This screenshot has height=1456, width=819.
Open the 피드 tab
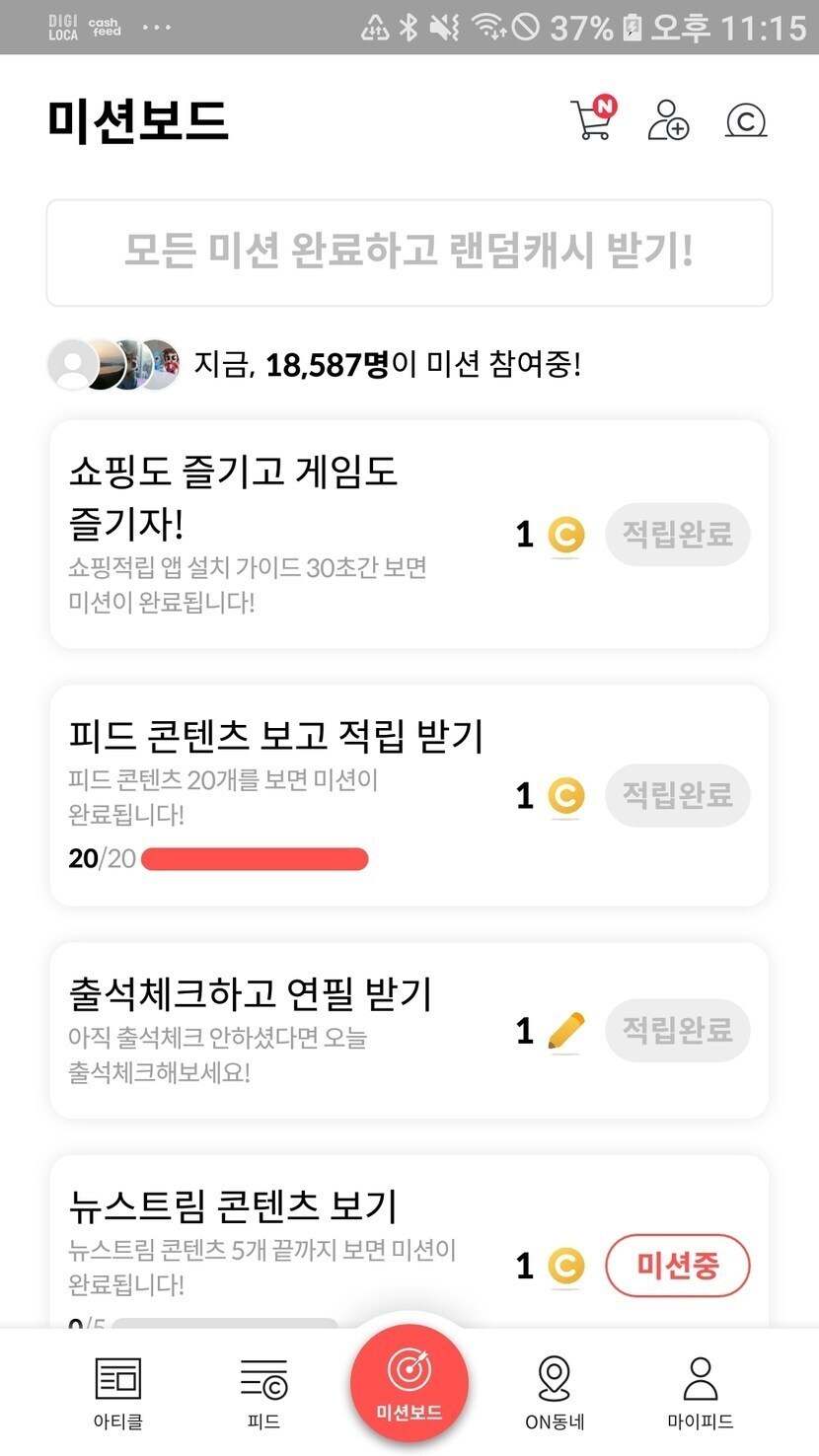coord(263,1391)
